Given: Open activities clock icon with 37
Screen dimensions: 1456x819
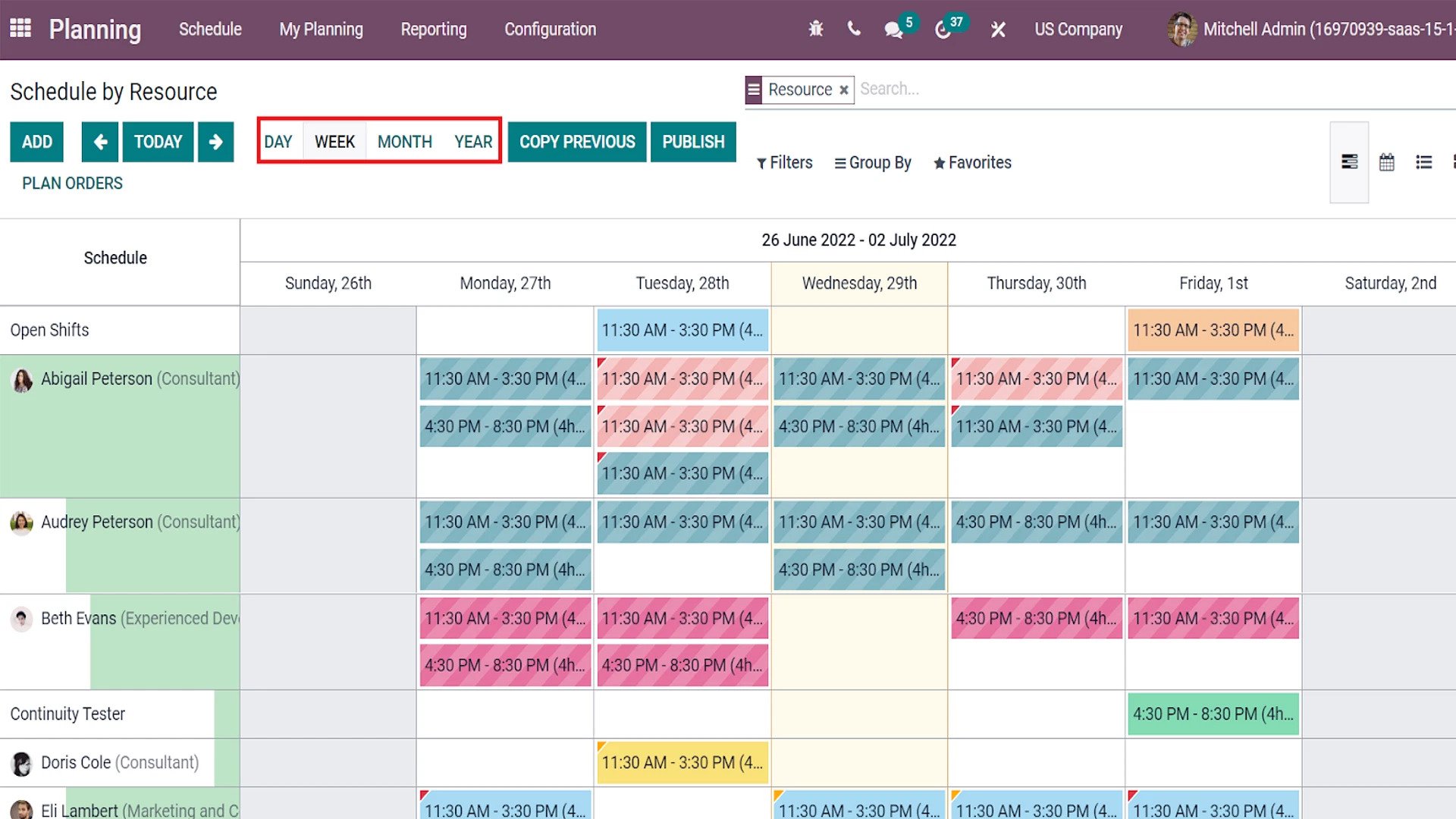Looking at the screenshot, I should [943, 30].
